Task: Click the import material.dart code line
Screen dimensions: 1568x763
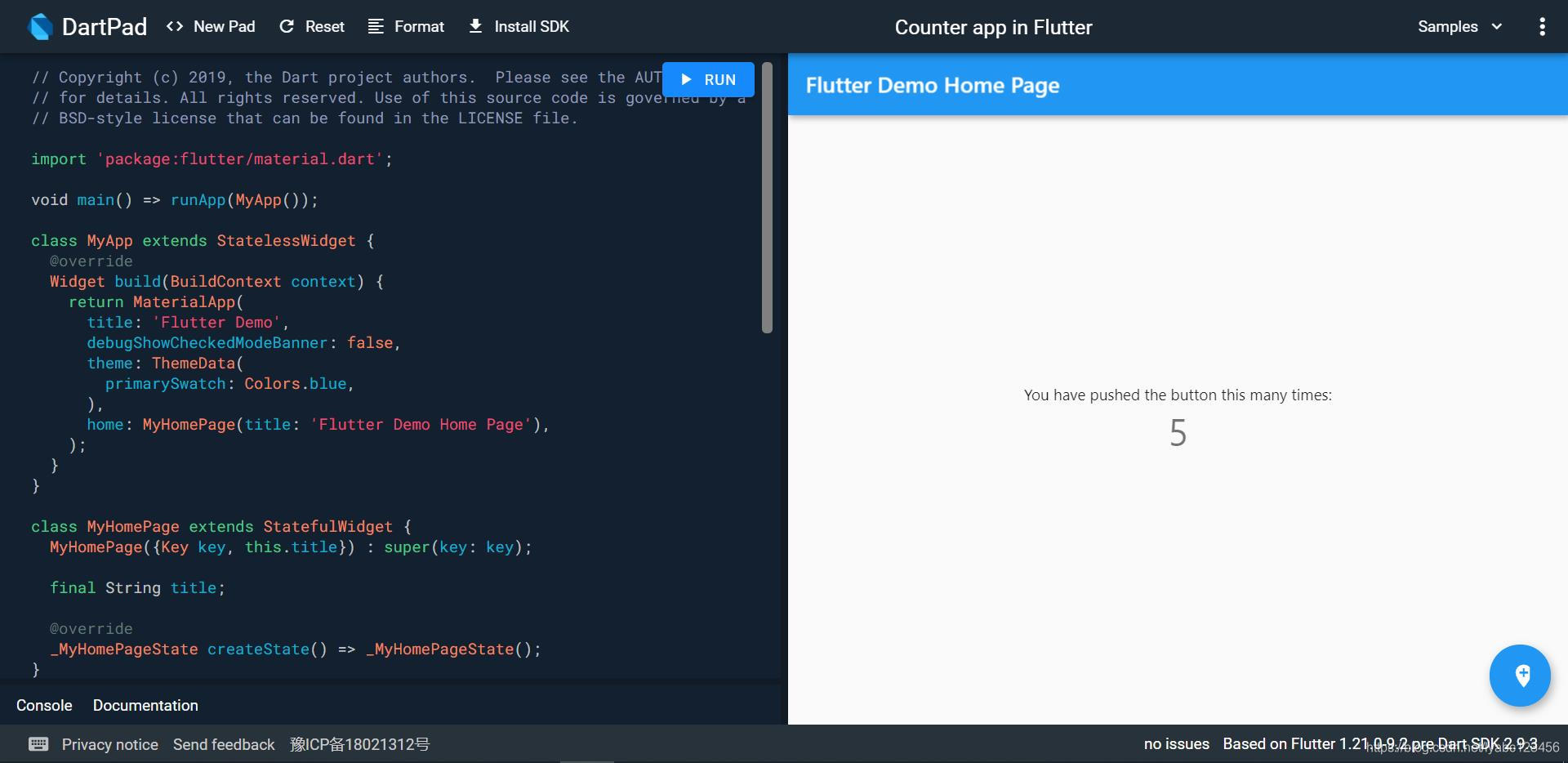Action: (212, 159)
